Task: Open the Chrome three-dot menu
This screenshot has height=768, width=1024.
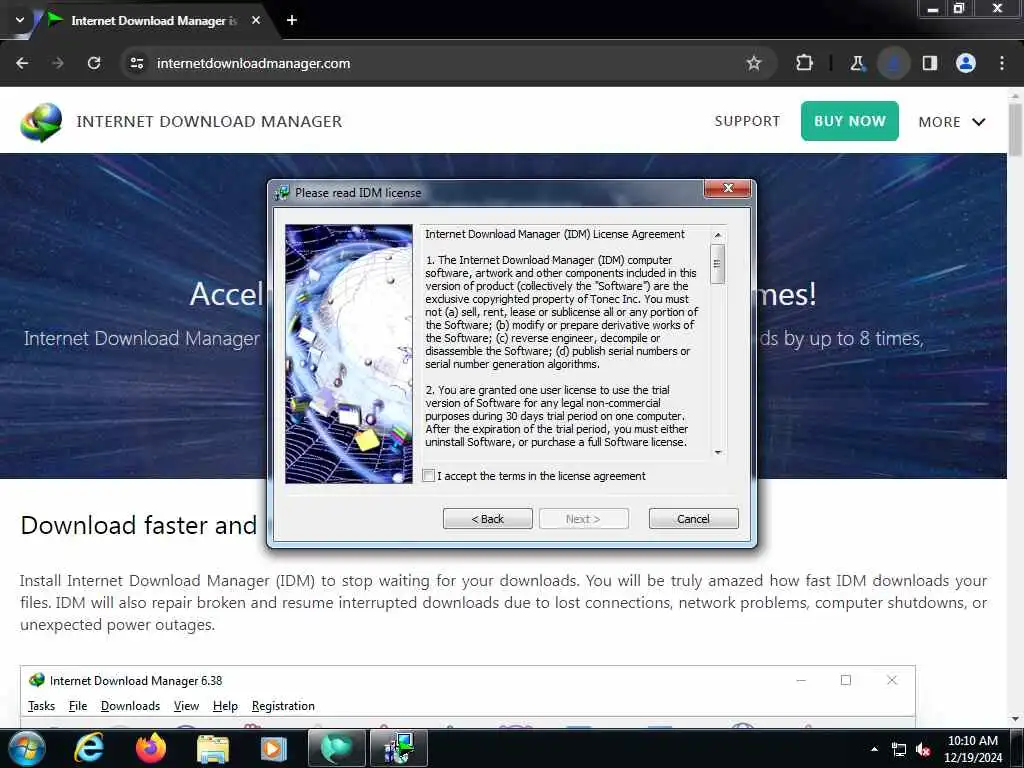Action: point(1002,63)
